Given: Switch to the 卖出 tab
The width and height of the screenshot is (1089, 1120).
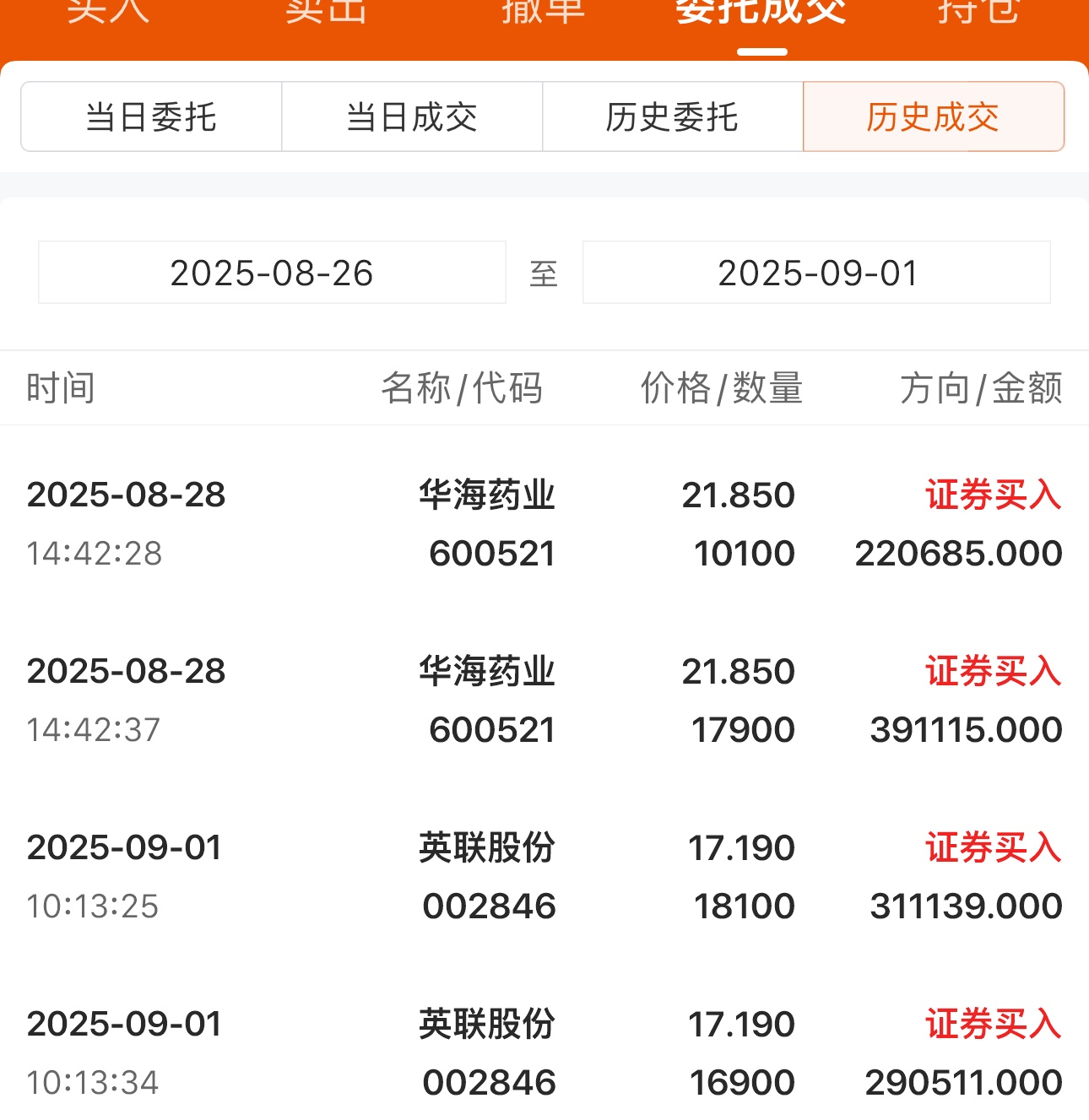Looking at the screenshot, I should [x=326, y=12].
